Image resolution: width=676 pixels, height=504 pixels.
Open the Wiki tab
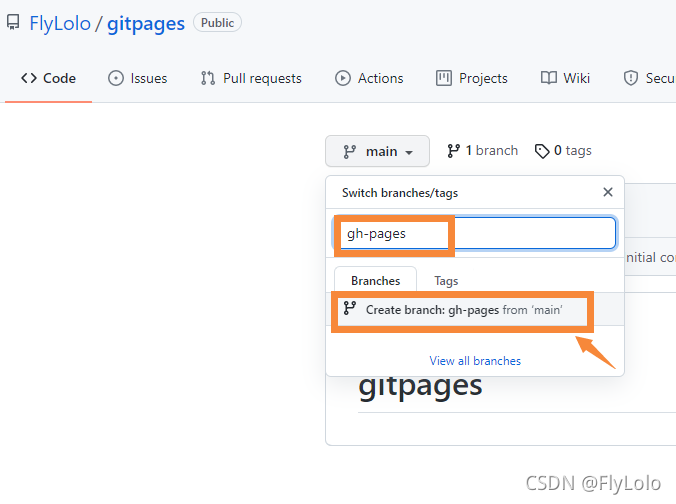(x=565, y=78)
